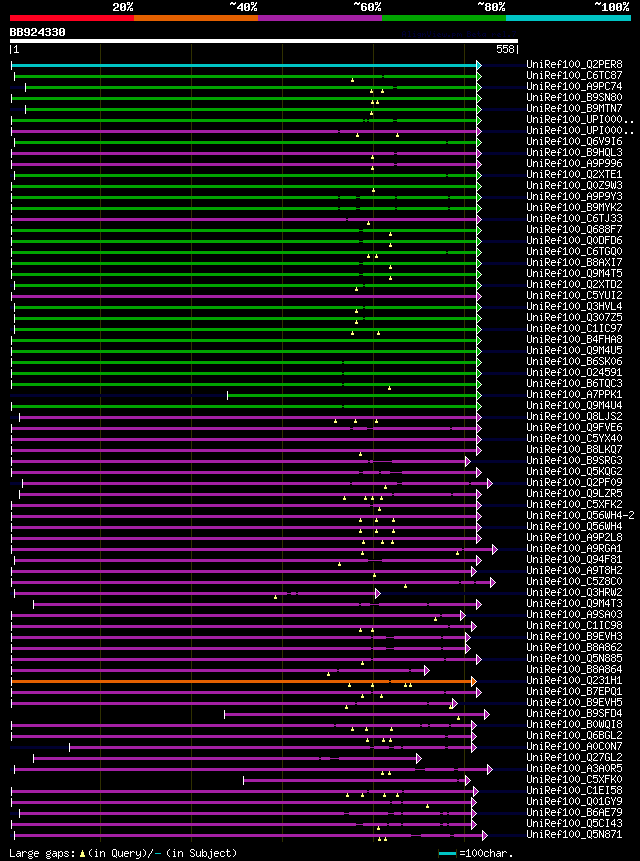Select the UniRef100_O24591 label
This screenshot has height=861, width=640.
click(574, 372)
